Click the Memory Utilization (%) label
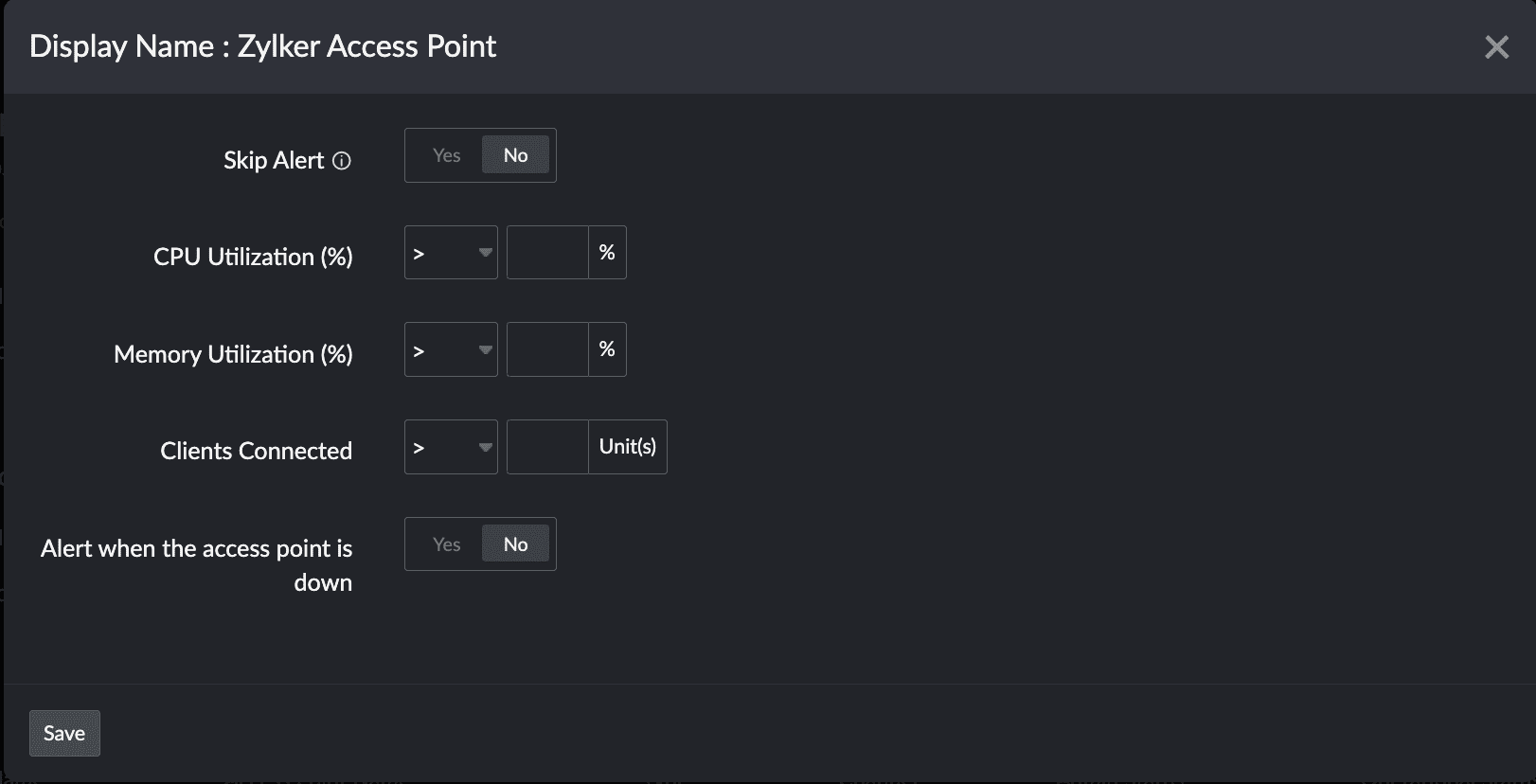1536x784 pixels. tap(233, 354)
